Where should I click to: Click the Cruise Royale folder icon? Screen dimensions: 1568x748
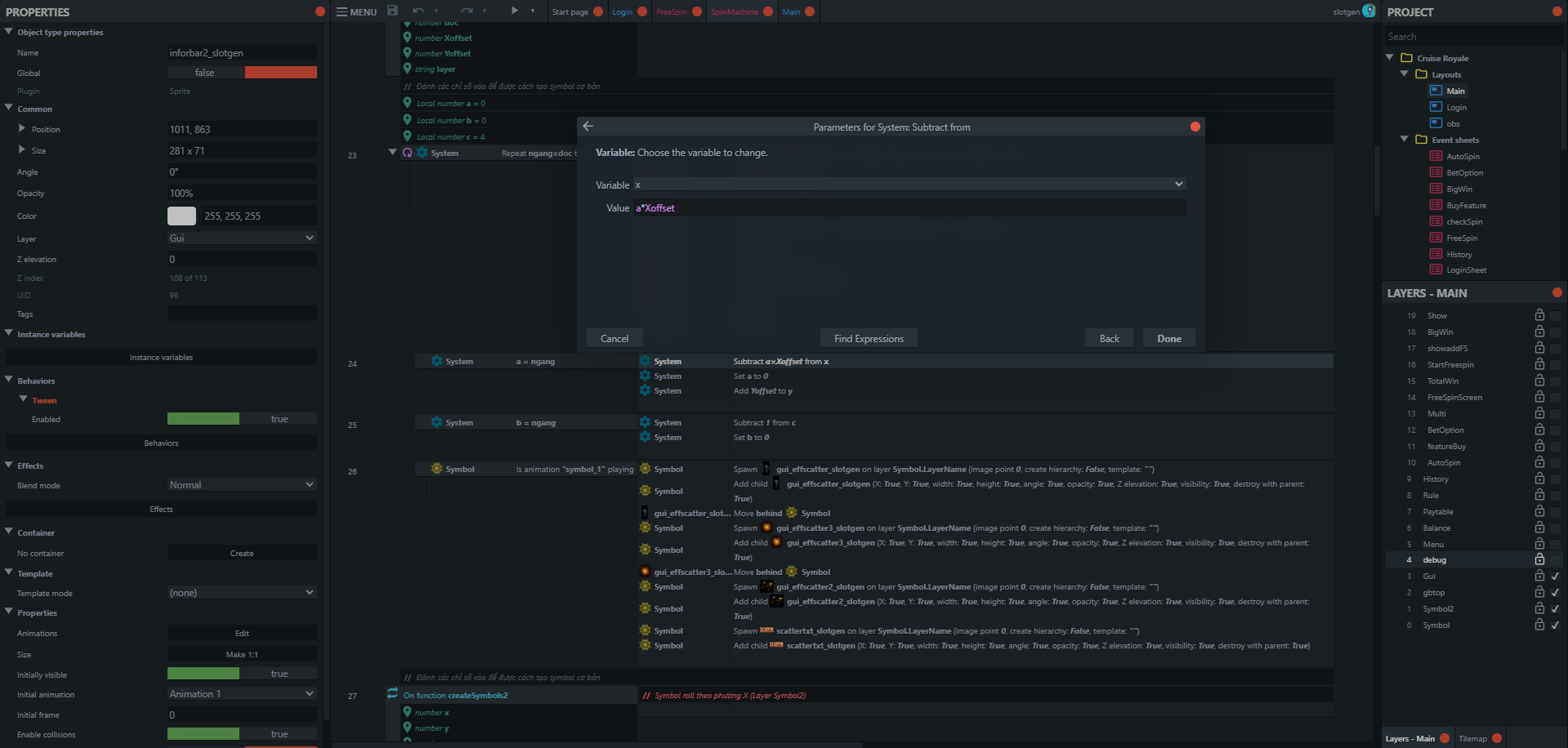pyautogui.click(x=1406, y=58)
